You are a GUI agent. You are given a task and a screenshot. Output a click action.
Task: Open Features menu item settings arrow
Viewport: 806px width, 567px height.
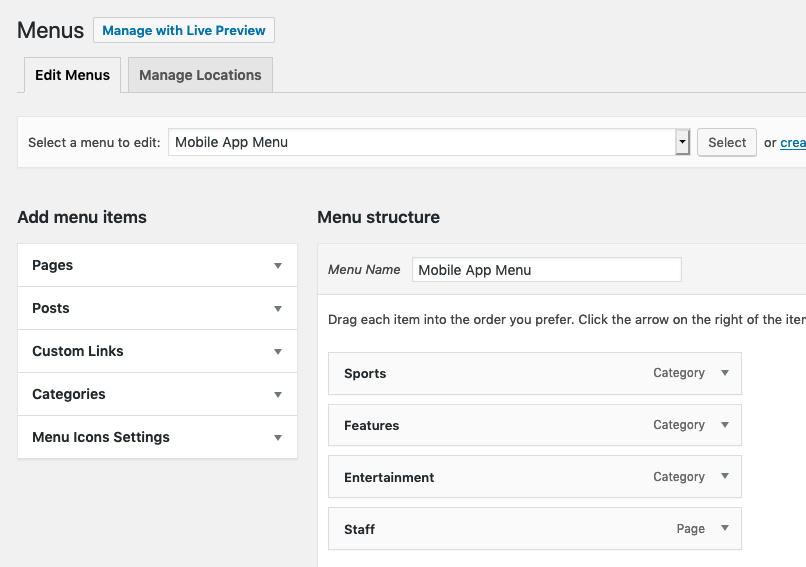click(x=725, y=425)
